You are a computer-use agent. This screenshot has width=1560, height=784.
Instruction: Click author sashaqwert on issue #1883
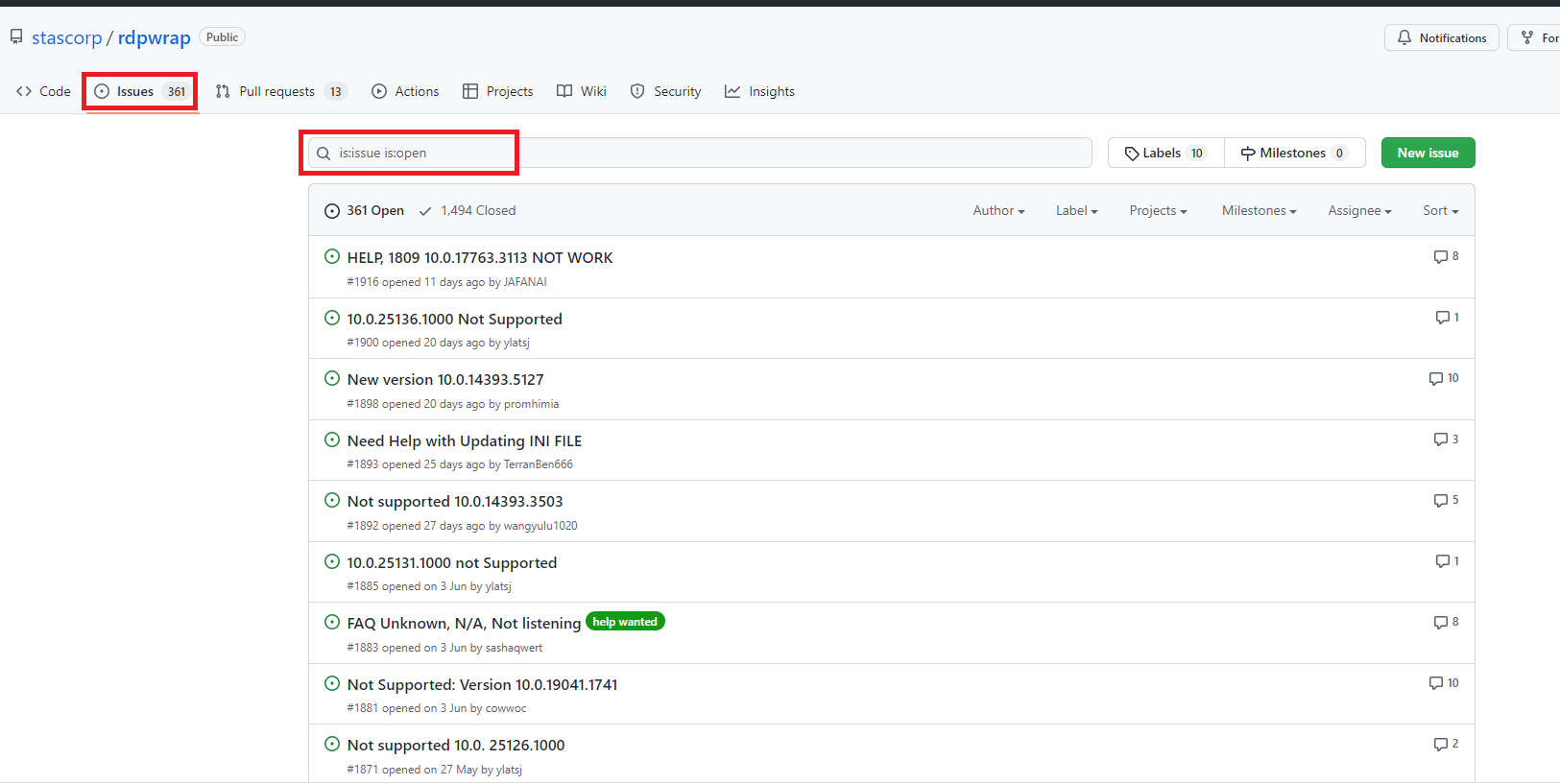[514, 648]
